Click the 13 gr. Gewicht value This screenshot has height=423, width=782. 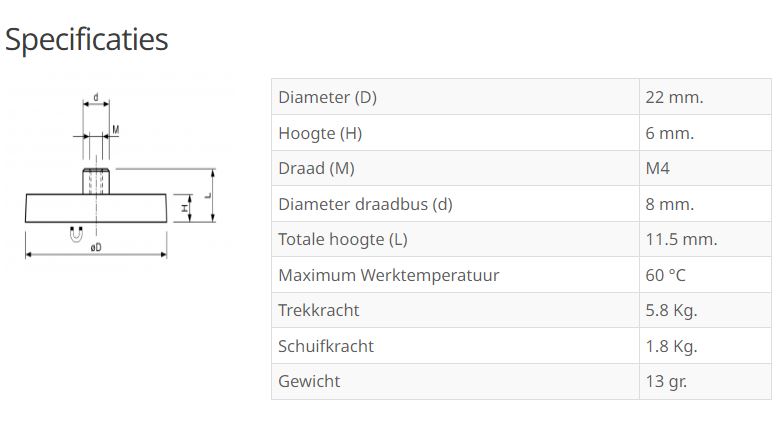(666, 381)
